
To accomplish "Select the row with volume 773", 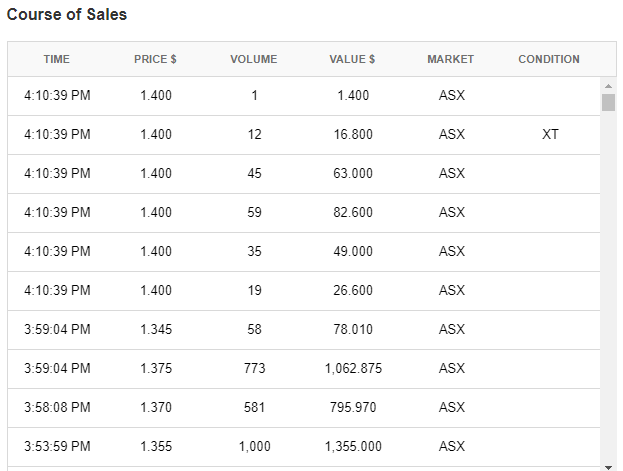I will click(x=254, y=368).
